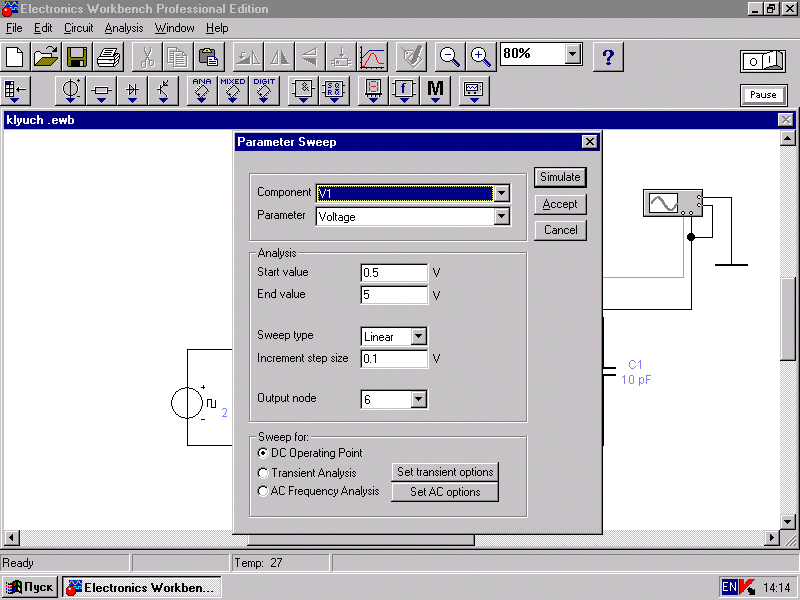Open Sources parts bin
Screen dimensions: 800x600
[70, 91]
